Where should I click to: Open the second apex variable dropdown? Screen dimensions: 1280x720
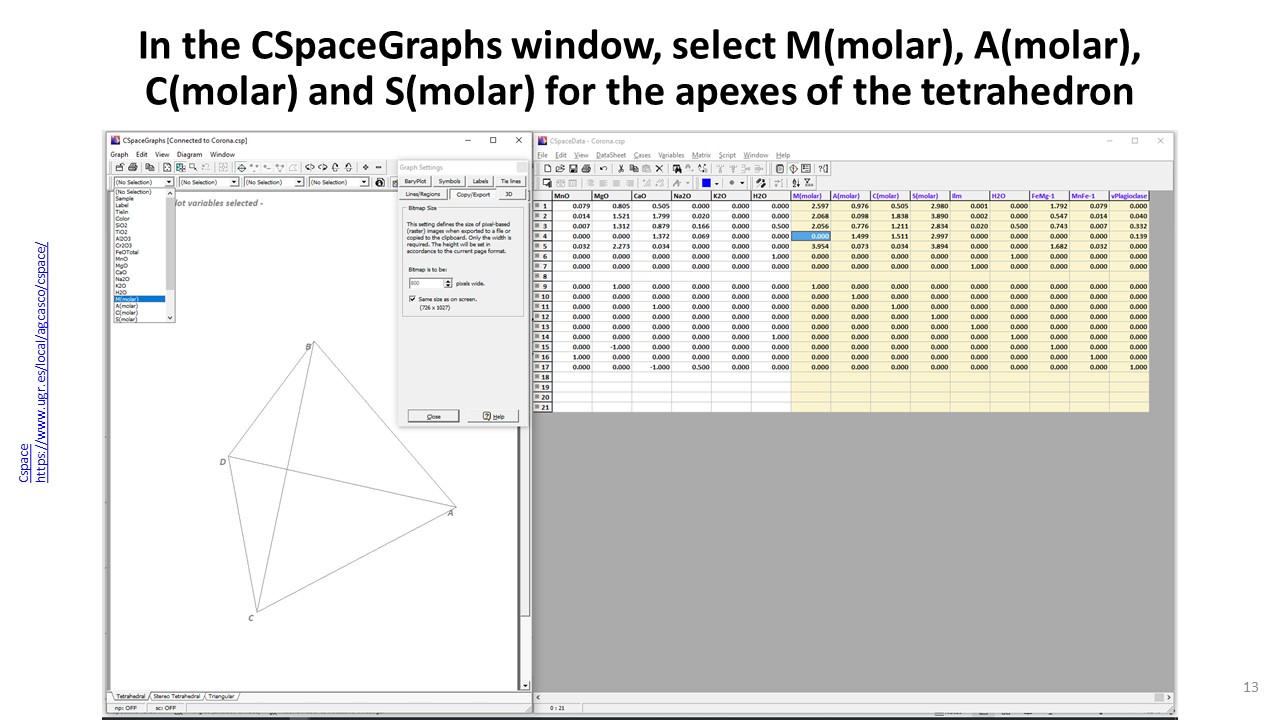pyautogui.click(x=234, y=183)
